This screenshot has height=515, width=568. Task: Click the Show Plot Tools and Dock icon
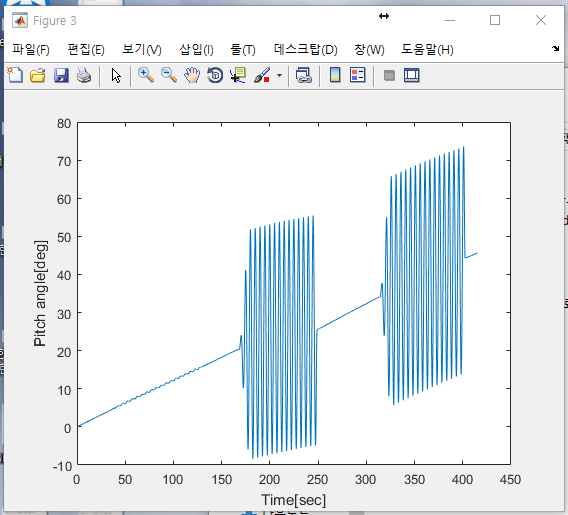(412, 75)
